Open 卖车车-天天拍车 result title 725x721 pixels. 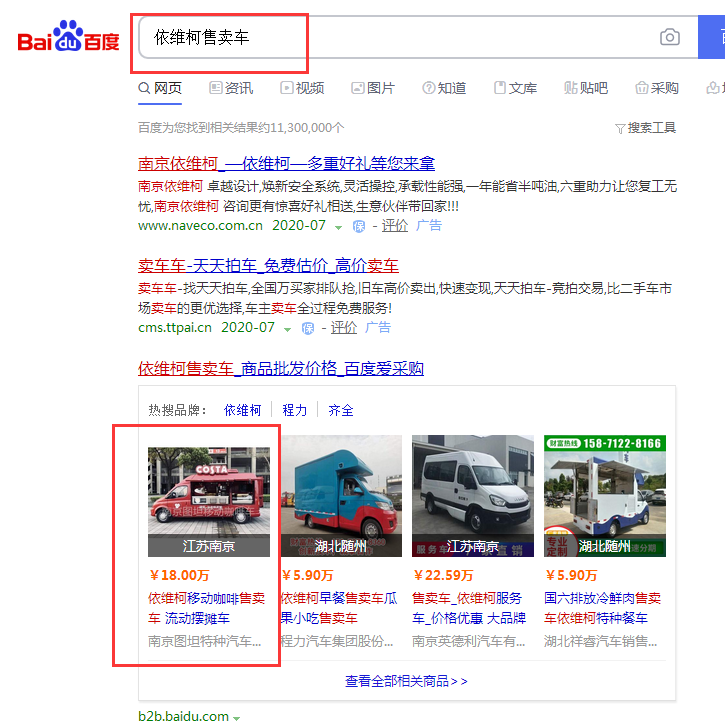[x=268, y=265]
